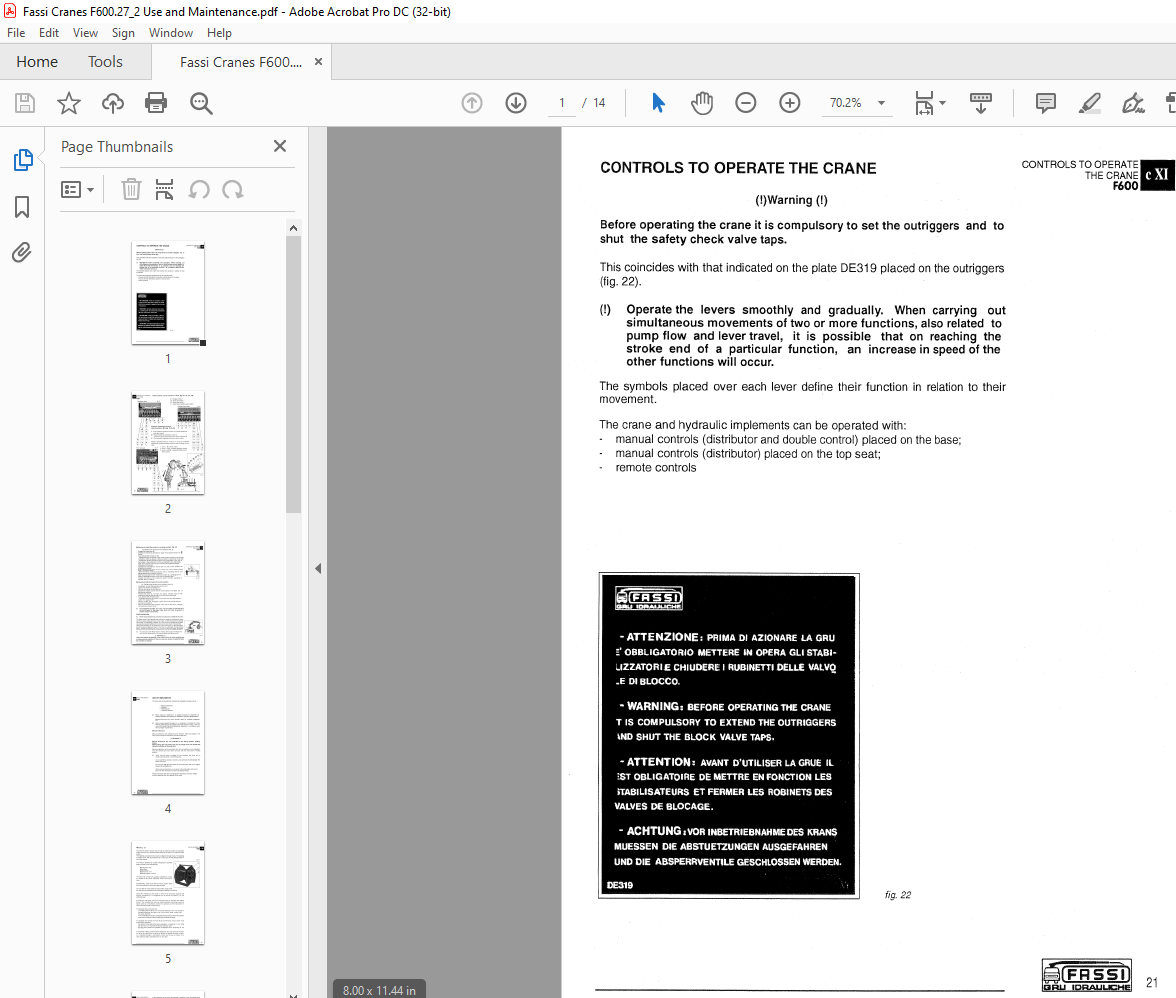Open the Edit menu

(x=49, y=32)
